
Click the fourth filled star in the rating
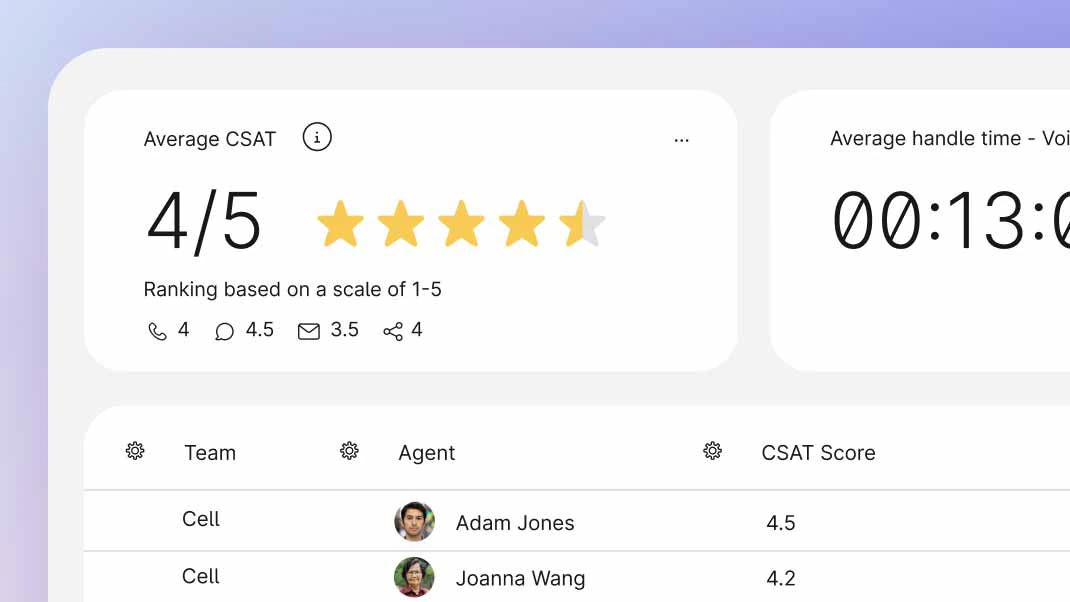point(521,224)
